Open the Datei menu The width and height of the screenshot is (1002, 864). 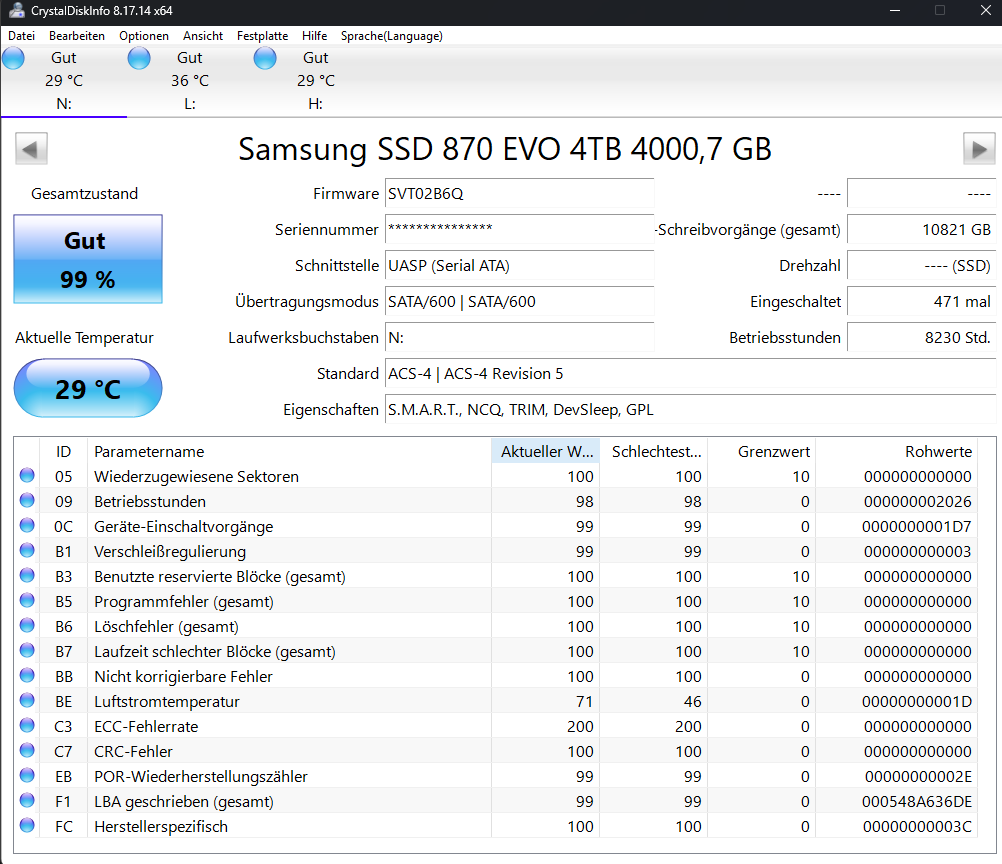[21, 36]
